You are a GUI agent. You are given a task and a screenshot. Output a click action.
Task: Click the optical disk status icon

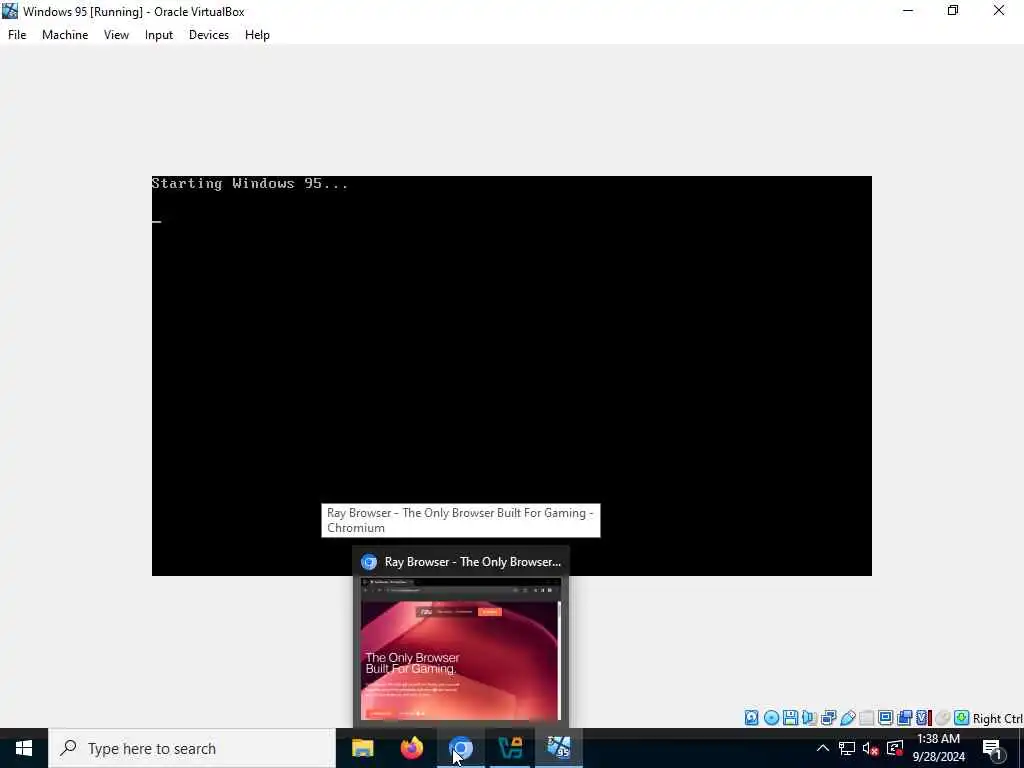[771, 718]
